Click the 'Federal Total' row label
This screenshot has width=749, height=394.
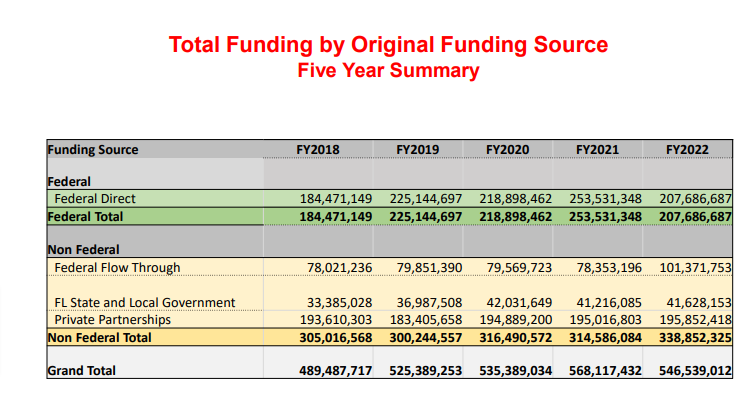pos(86,216)
